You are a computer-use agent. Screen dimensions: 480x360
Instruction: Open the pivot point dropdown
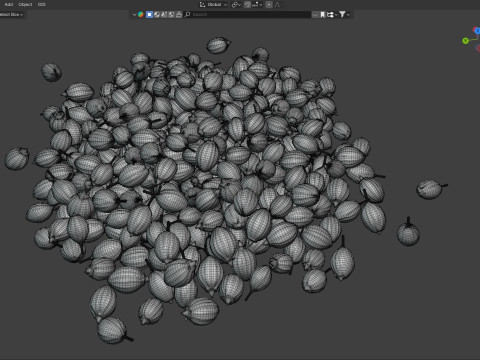tap(236, 4)
